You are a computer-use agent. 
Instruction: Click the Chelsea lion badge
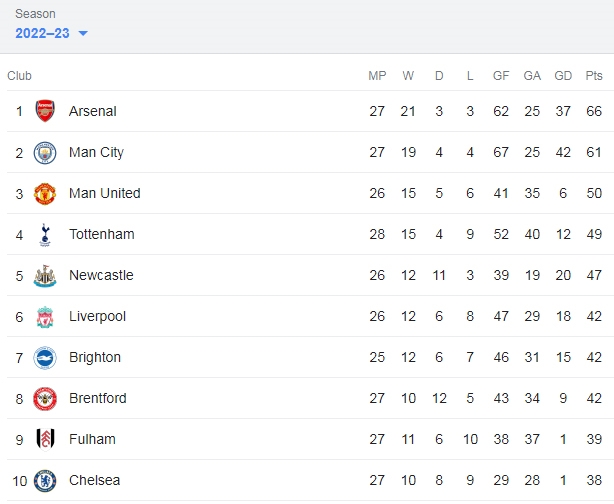[x=45, y=481]
